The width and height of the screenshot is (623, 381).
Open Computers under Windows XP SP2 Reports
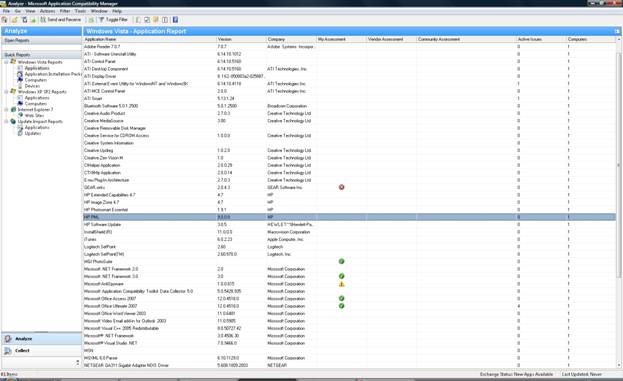tap(36, 103)
